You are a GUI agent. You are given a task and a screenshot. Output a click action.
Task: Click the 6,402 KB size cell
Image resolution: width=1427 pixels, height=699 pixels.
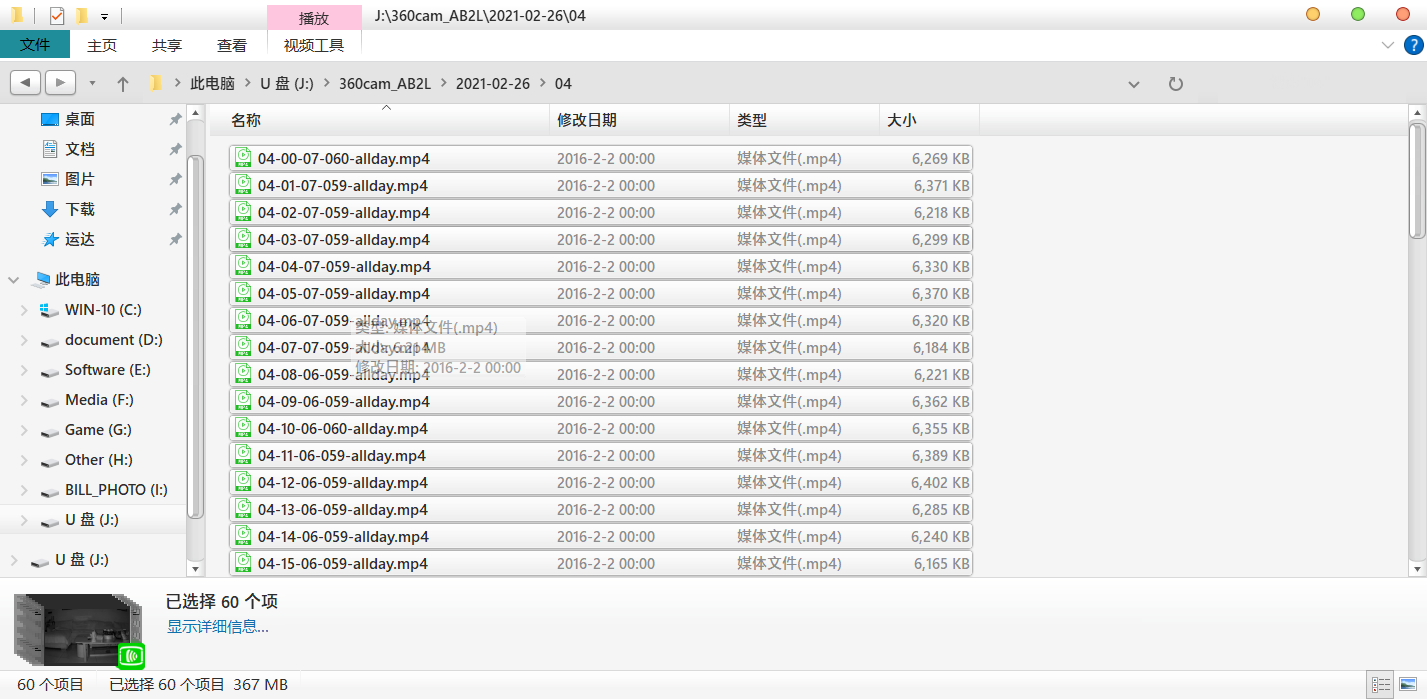(940, 482)
